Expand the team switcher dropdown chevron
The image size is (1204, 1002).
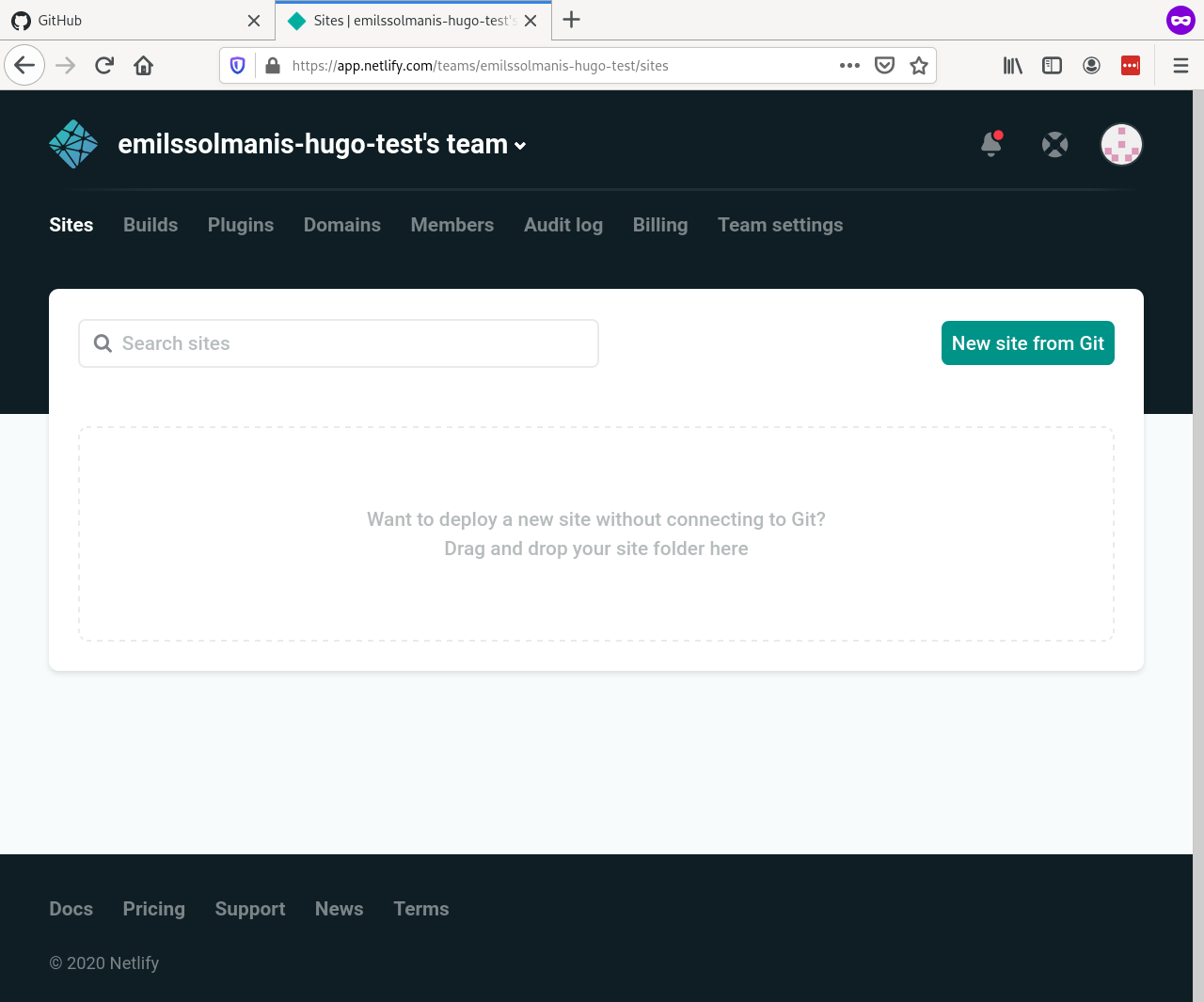tap(520, 146)
